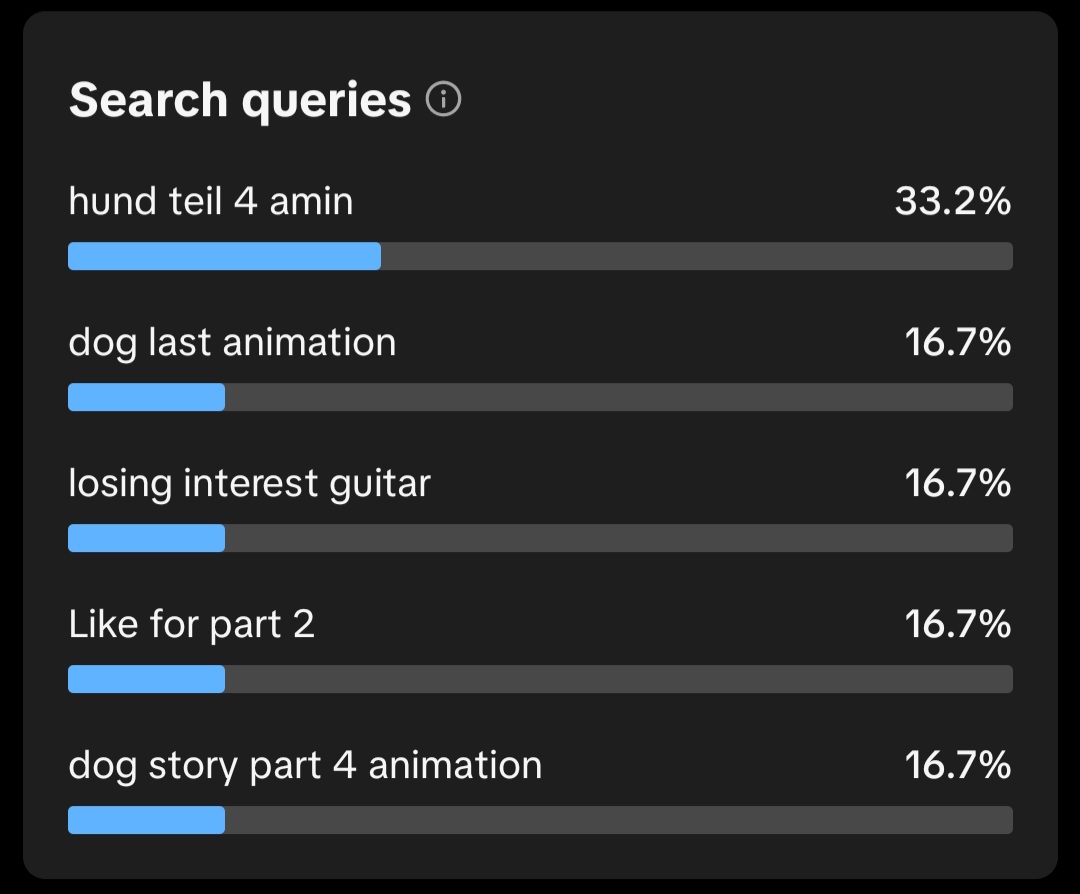Select "dog story part 4 animation" query
This screenshot has height=894, width=1080.
(305, 766)
